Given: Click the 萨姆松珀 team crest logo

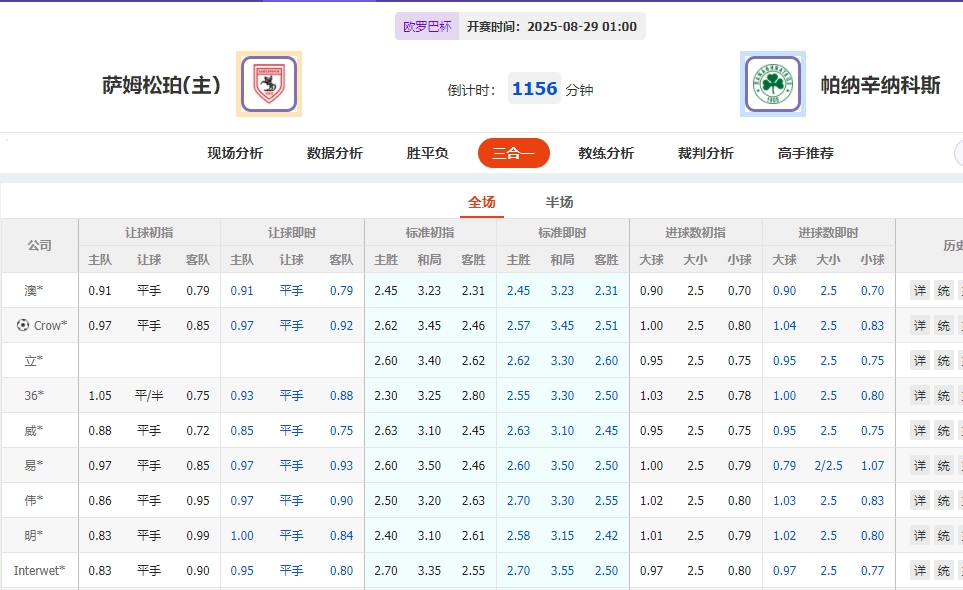Looking at the screenshot, I should [267, 84].
